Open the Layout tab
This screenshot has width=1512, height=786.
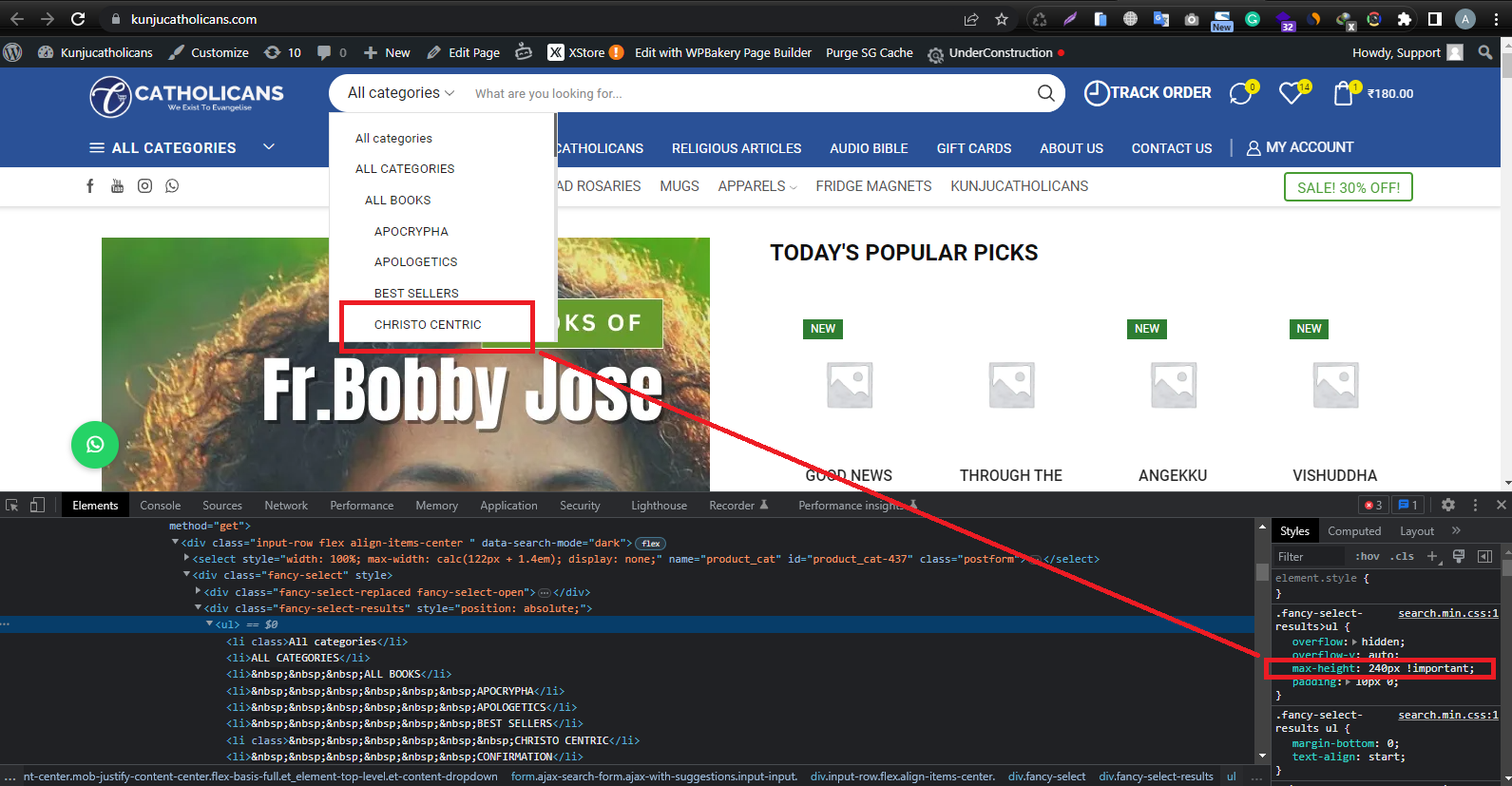pyautogui.click(x=1417, y=531)
